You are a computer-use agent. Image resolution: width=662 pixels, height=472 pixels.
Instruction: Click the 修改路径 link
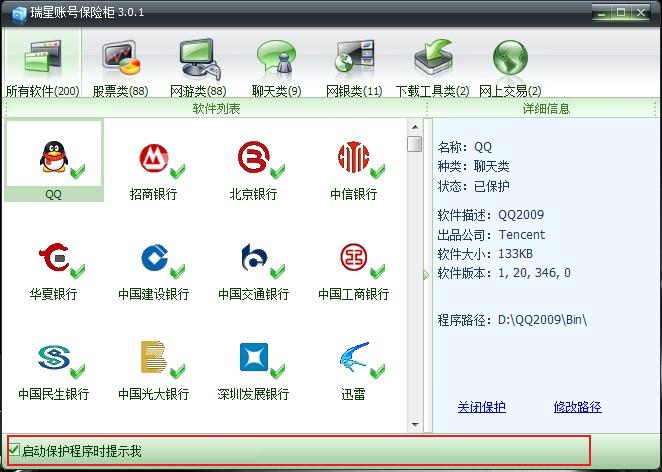click(578, 407)
